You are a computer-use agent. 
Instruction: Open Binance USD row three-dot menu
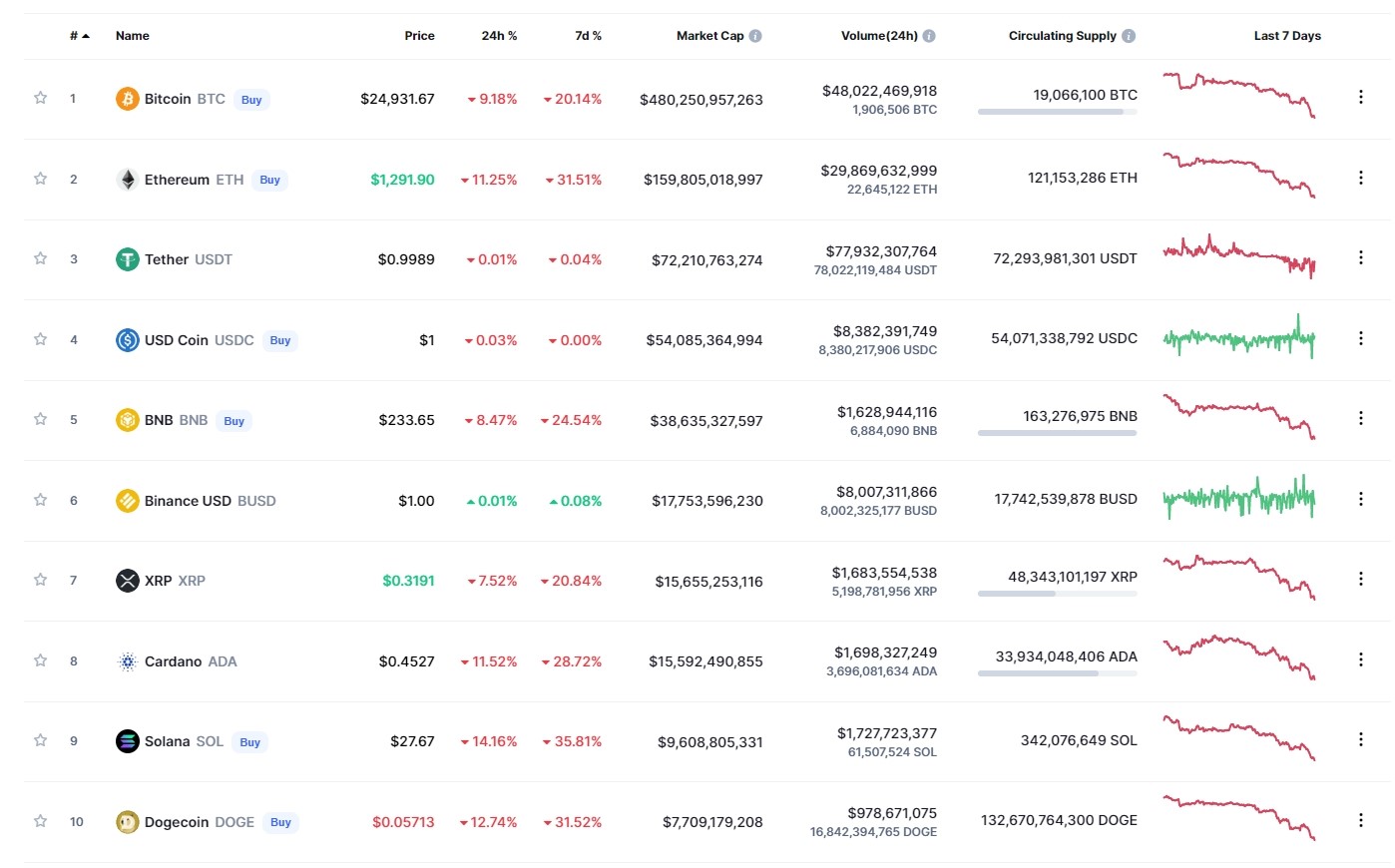1361,499
